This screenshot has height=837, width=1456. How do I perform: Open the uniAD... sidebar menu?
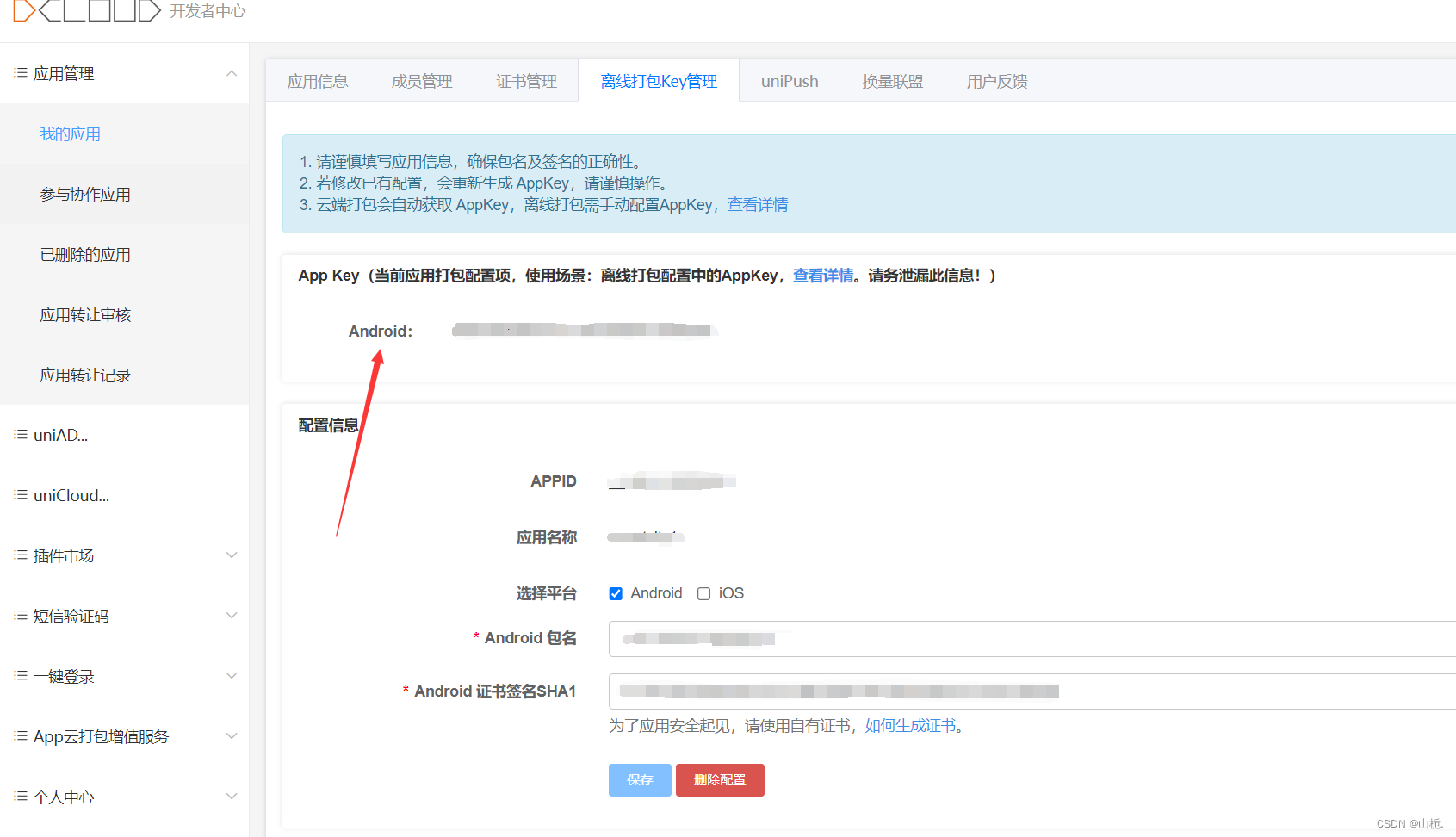(x=124, y=435)
